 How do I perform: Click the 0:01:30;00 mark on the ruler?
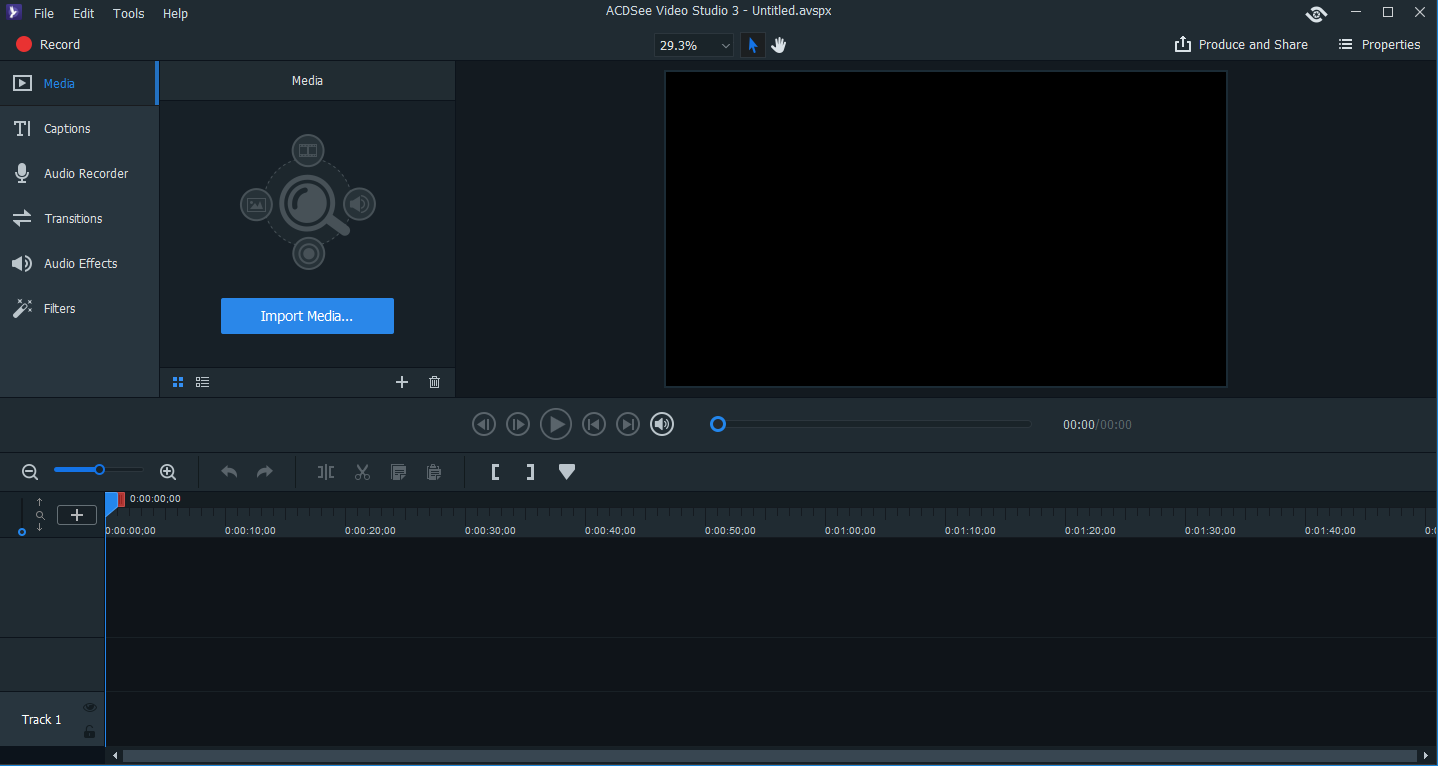(x=1210, y=530)
